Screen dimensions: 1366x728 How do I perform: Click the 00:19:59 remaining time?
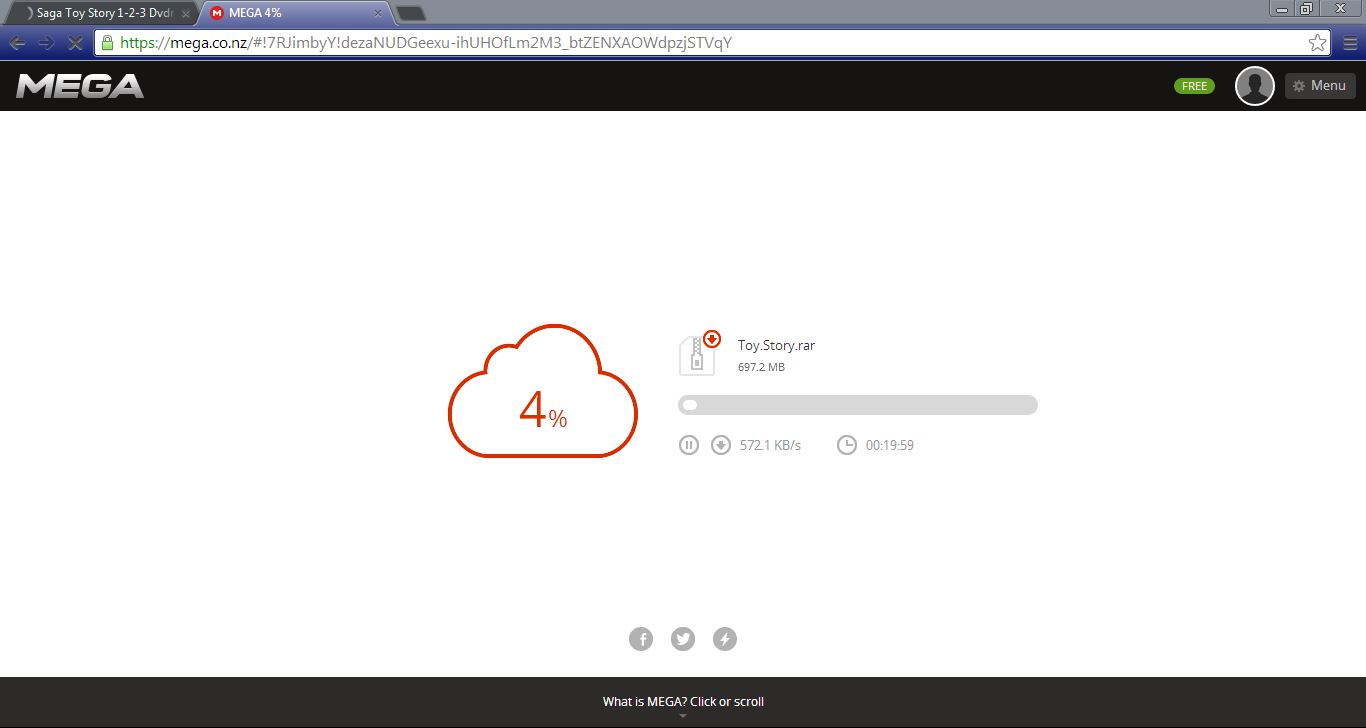[x=890, y=445]
